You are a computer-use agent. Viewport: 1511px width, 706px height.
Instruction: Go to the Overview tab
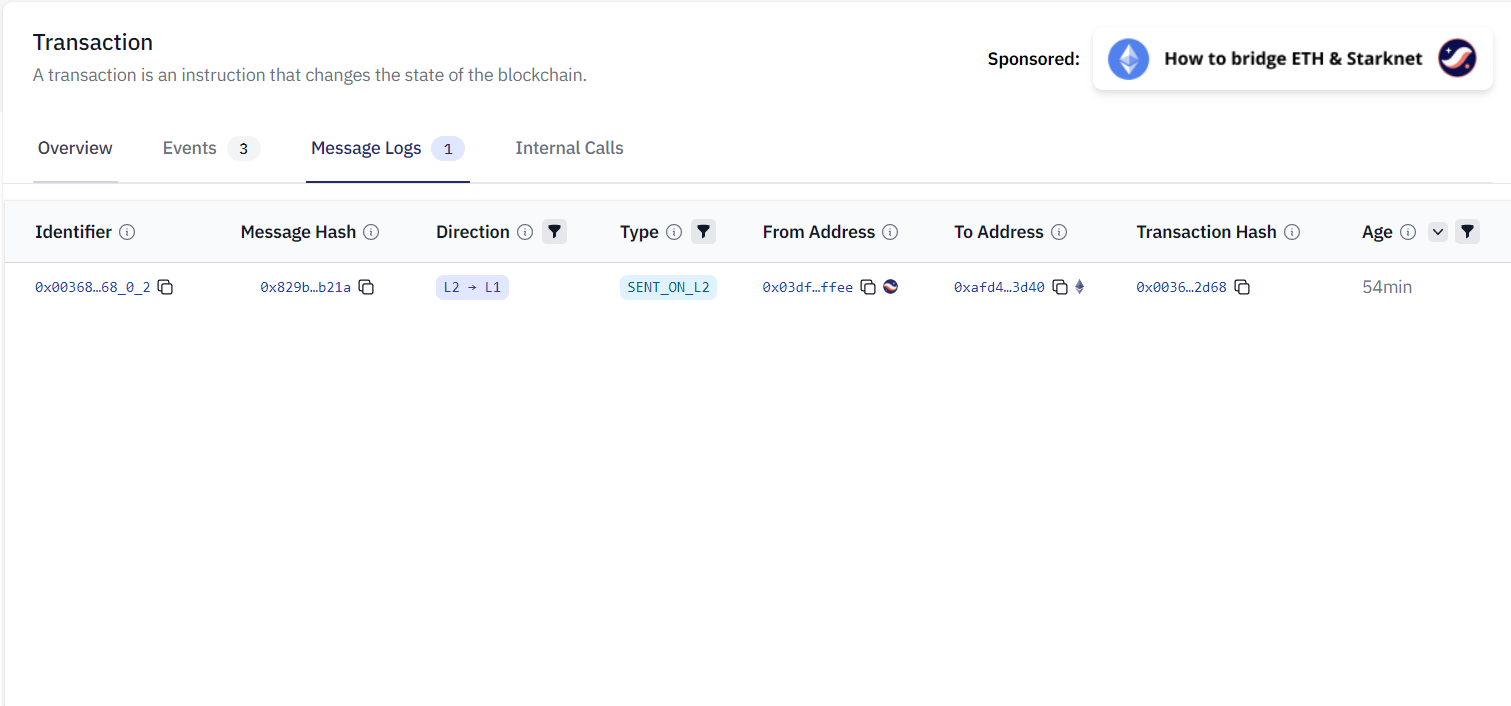coord(75,149)
